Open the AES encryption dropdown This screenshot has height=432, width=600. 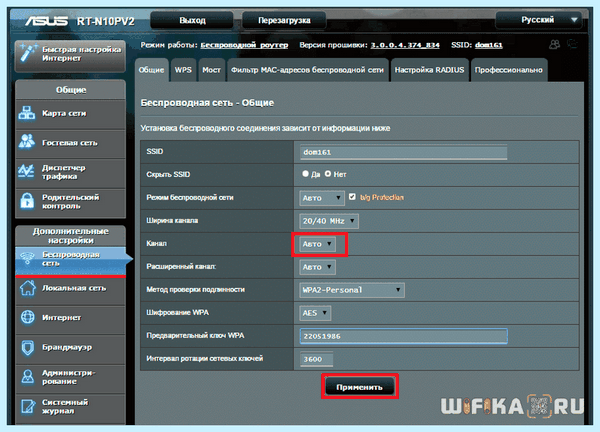pyautogui.click(x=315, y=313)
